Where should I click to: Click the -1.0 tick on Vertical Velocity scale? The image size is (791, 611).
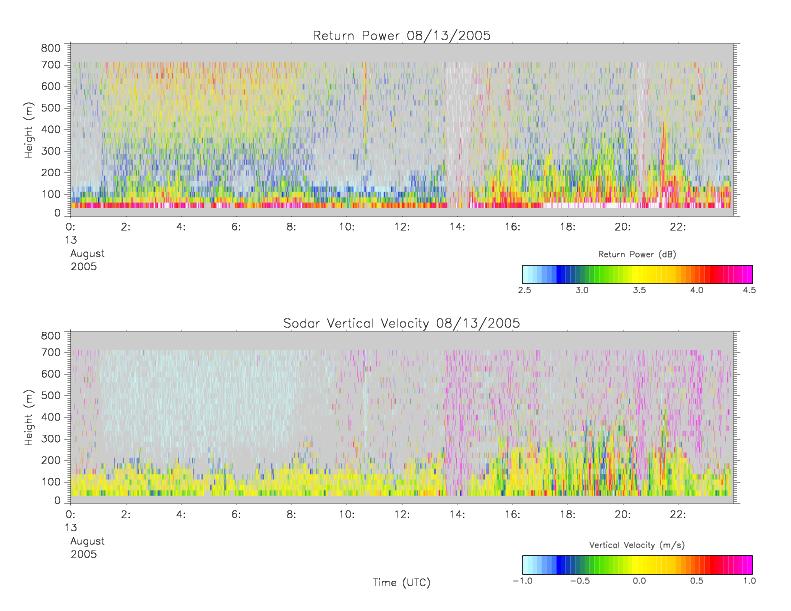523,581
